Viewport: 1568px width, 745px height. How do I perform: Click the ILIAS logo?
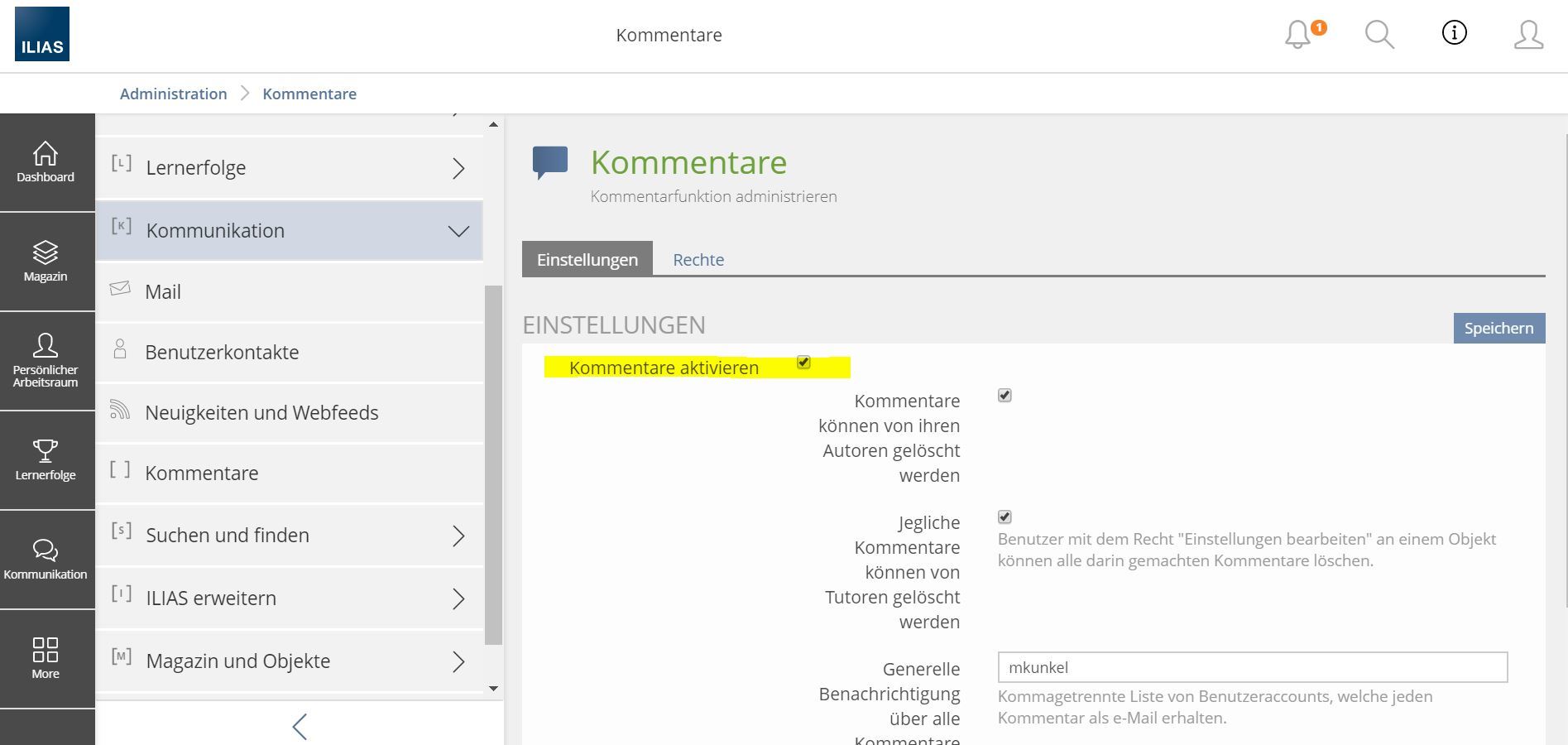click(42, 35)
